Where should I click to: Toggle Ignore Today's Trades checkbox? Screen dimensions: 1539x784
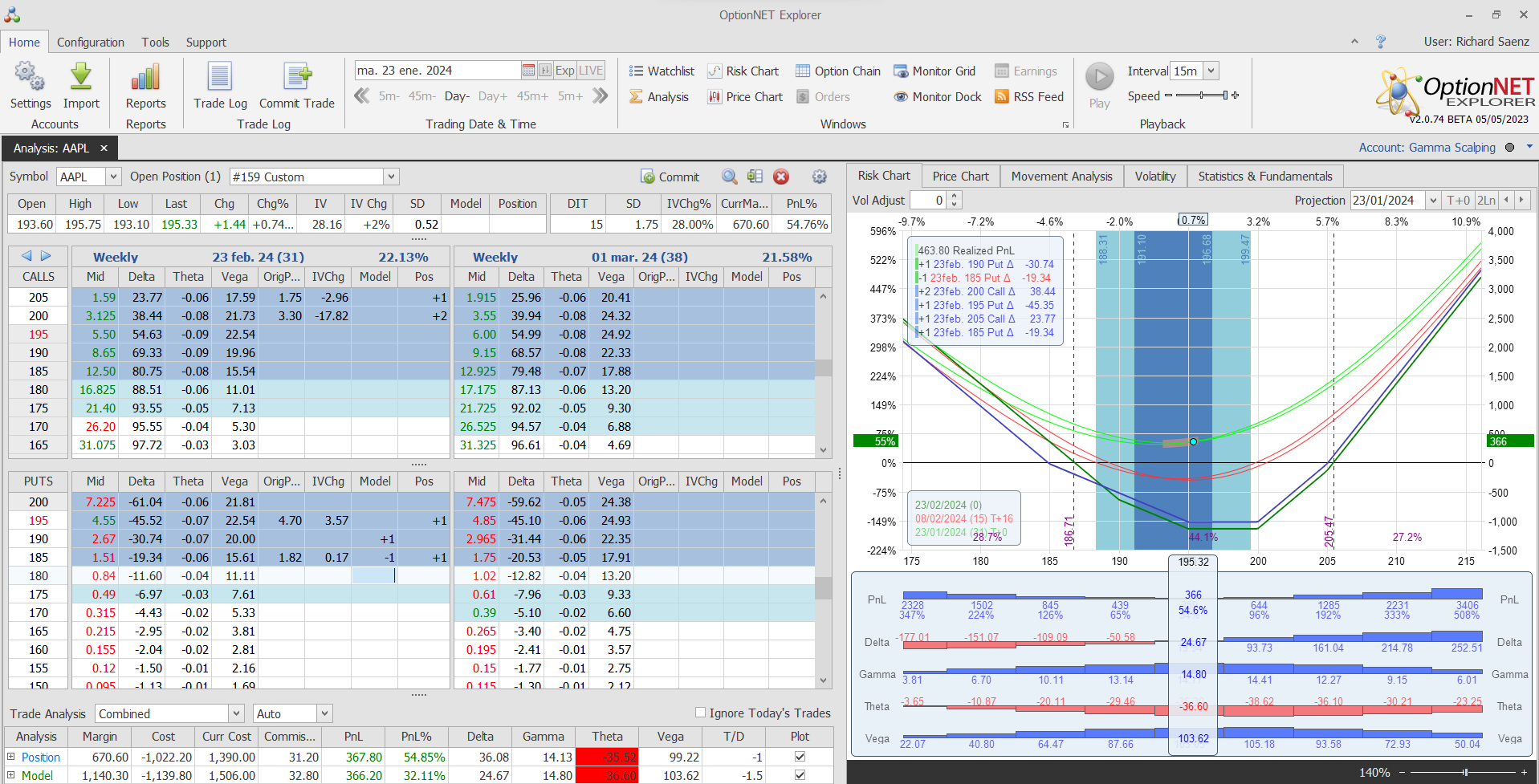(700, 713)
